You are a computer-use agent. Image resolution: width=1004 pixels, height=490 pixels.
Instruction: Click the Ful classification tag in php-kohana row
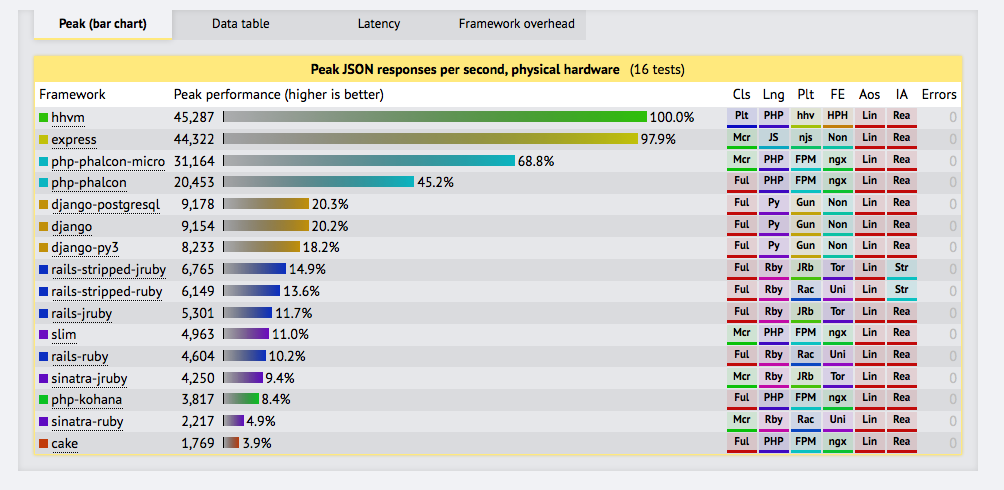741,400
